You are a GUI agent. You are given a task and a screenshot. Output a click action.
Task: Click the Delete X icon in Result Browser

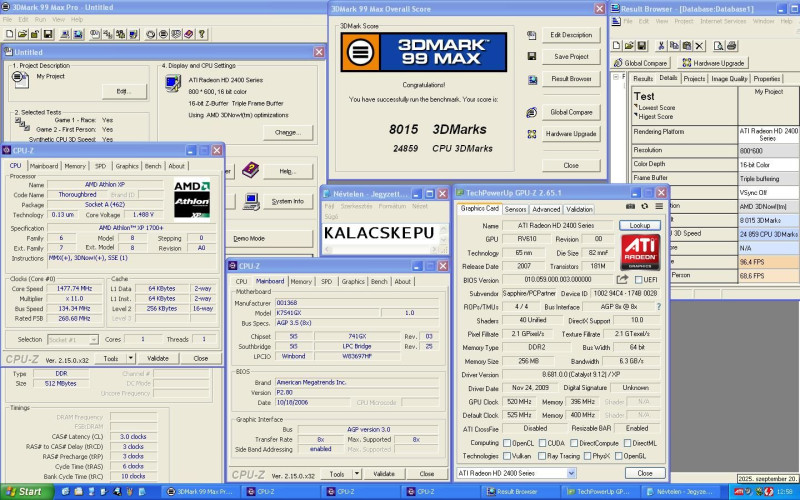tap(699, 46)
